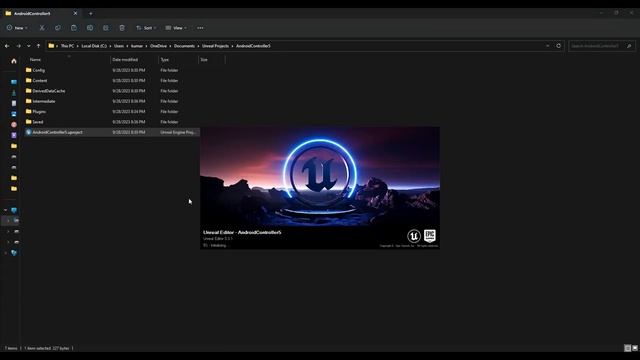
Task: Open the purple Videos icon in the sidebar
Action: [x=14, y=135]
